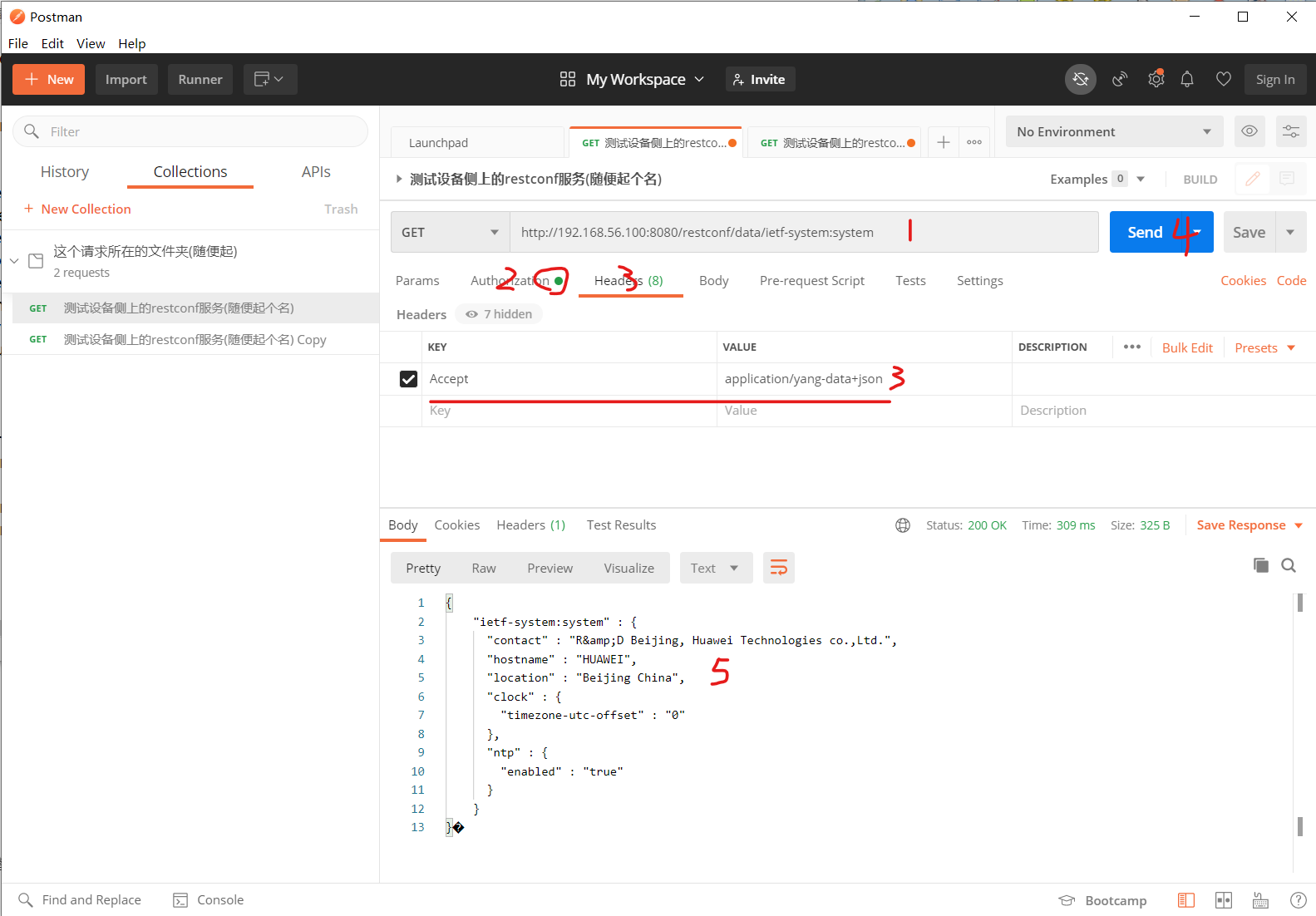Show the 7 hidden headers

(500, 314)
